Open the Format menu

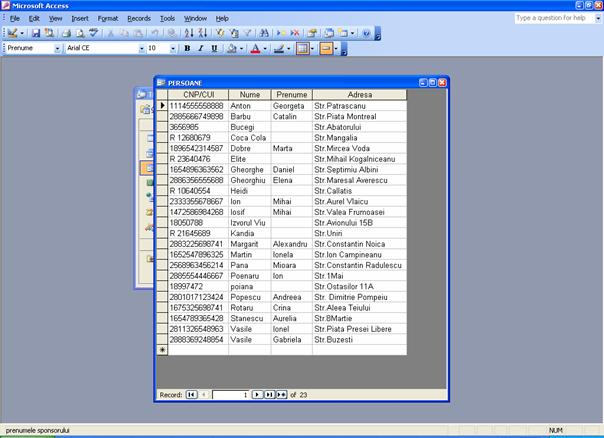click(108, 18)
